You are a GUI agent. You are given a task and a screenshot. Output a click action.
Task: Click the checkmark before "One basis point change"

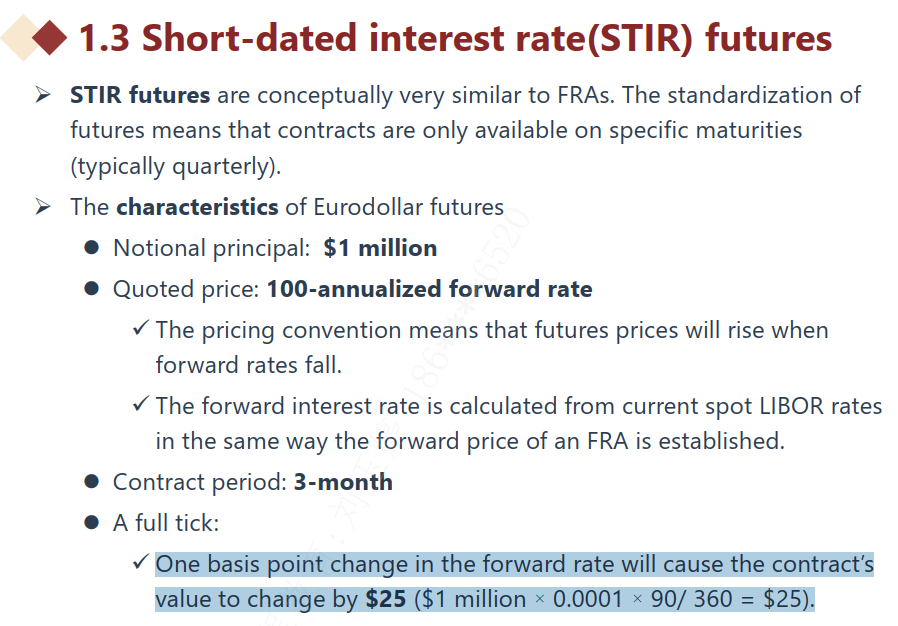click(x=141, y=564)
